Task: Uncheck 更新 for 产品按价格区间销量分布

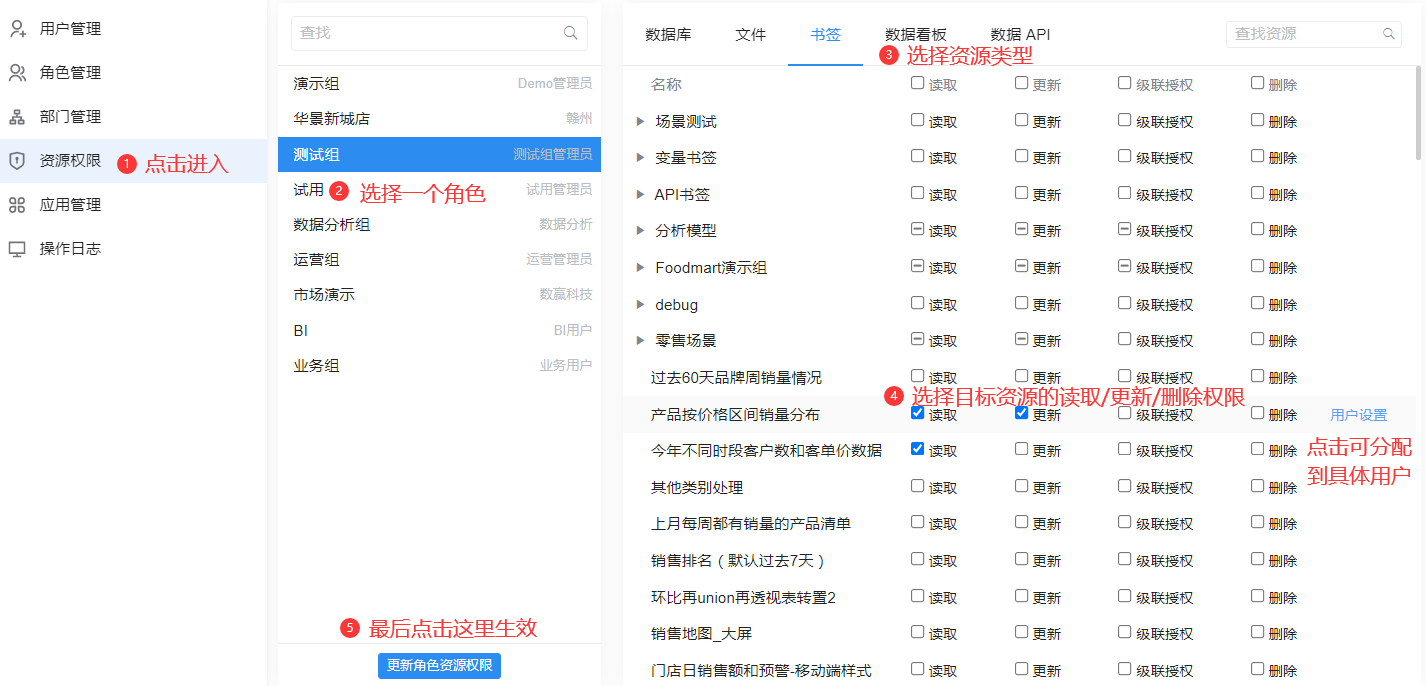Action: click(x=1021, y=413)
